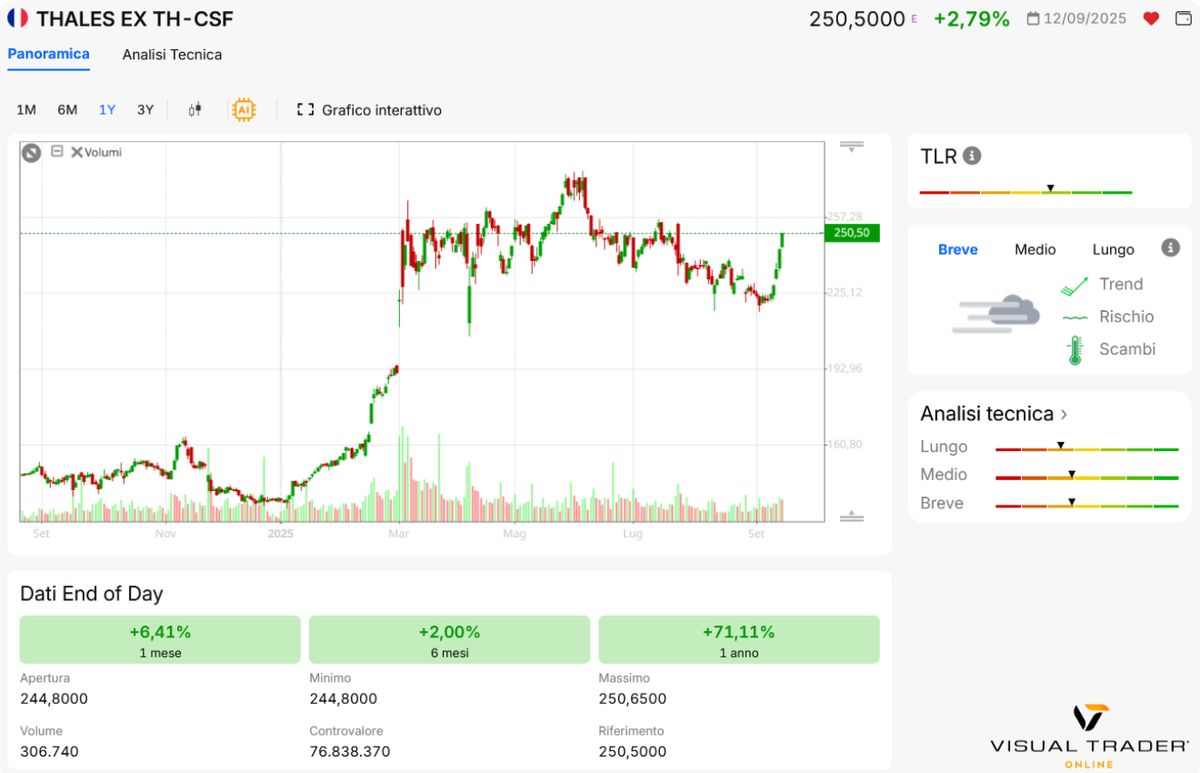Screen dimensions: 1200x773
Task: Remove the Volumi indicator with X
Action: point(76,152)
